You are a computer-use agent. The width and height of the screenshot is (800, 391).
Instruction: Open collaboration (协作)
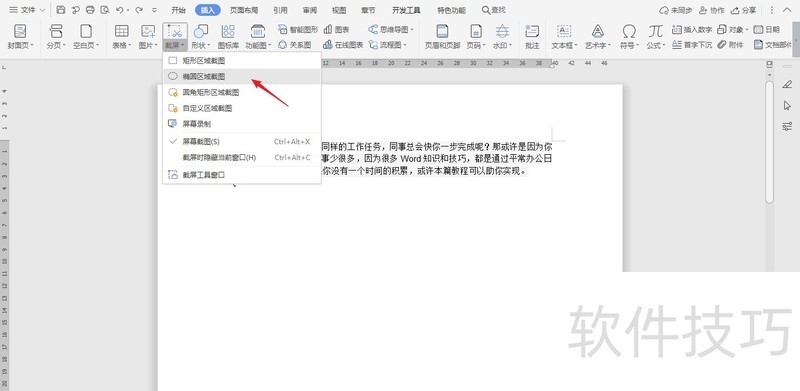click(x=712, y=10)
